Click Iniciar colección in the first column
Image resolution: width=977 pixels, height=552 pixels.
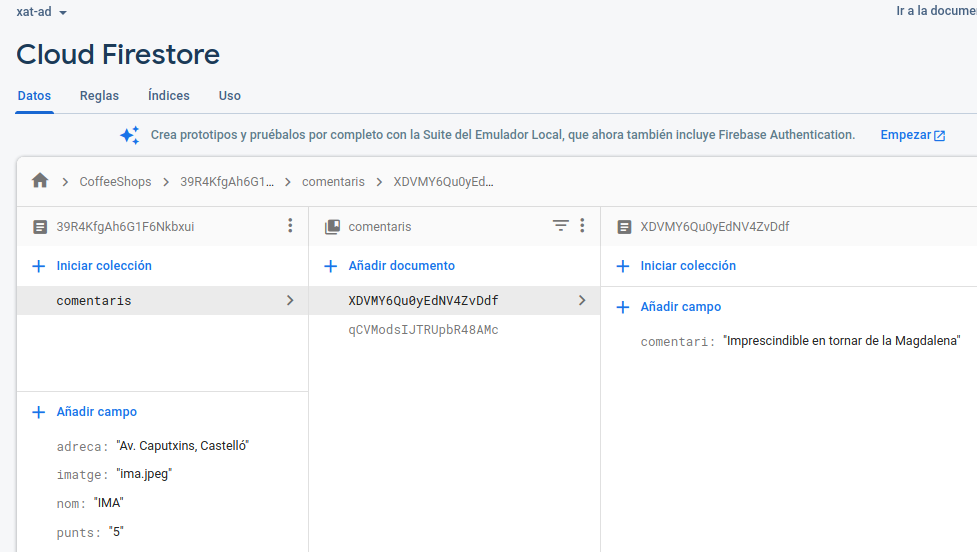pos(104,266)
